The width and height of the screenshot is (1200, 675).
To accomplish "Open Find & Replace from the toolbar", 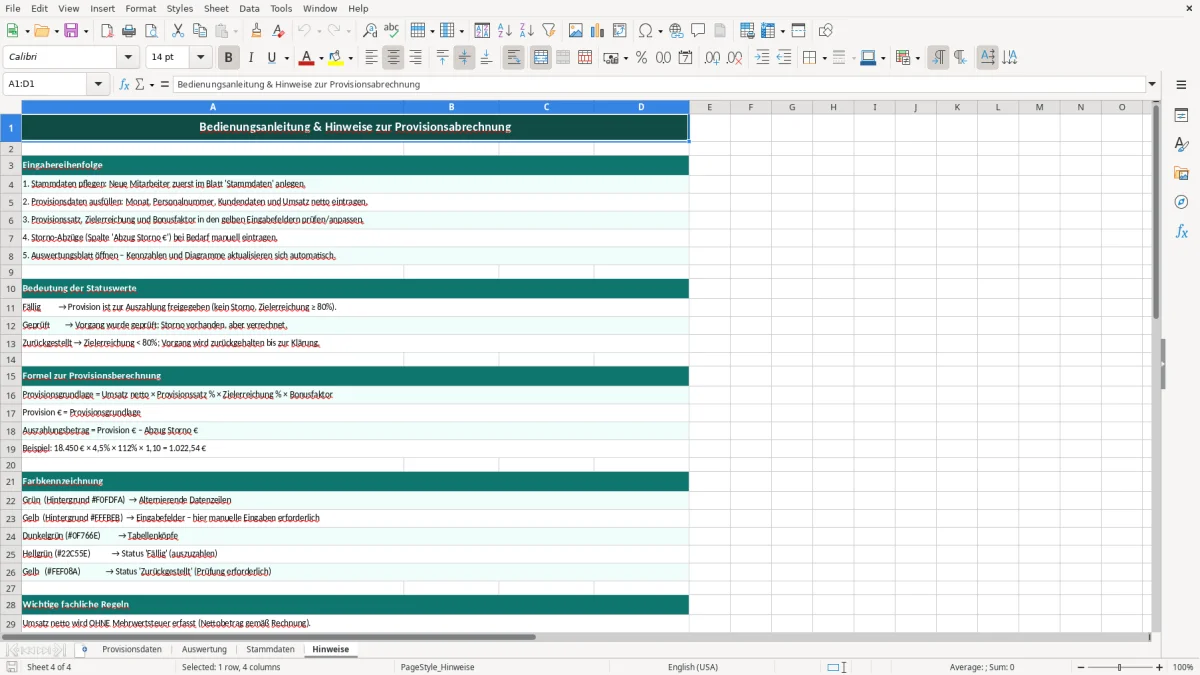I will 370,31.
